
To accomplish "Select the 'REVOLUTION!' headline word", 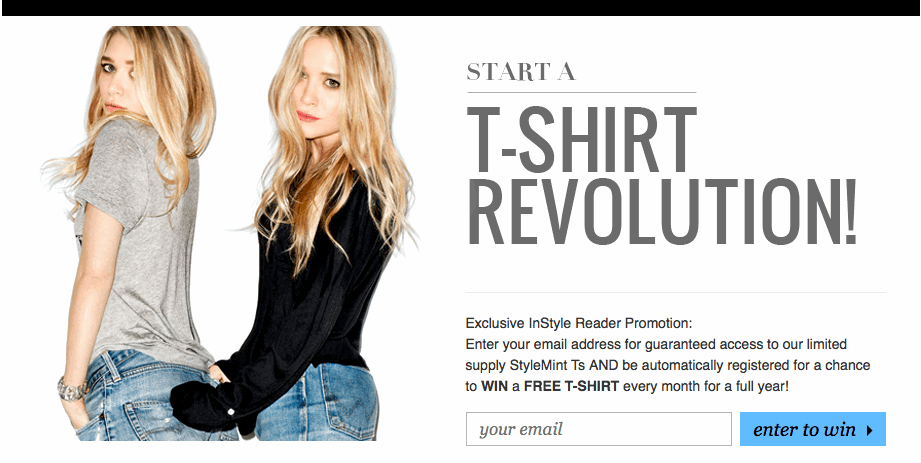I will (x=662, y=212).
